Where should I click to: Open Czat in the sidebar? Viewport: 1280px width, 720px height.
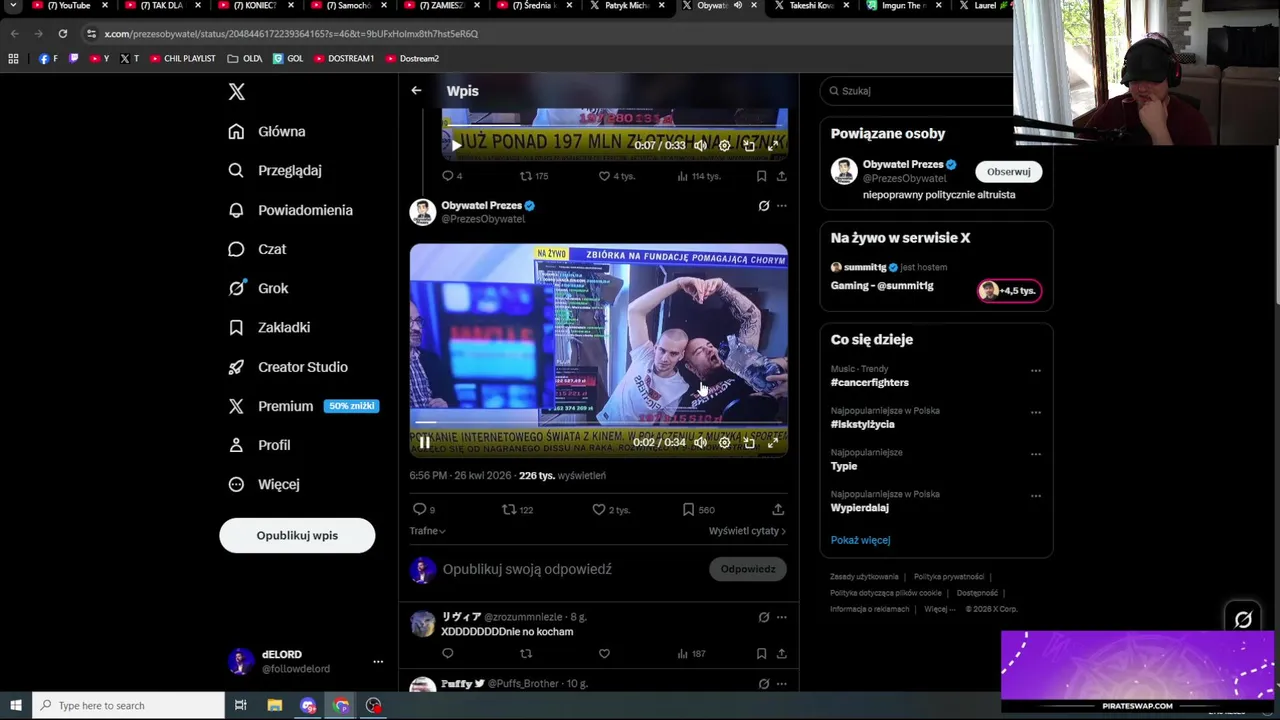(257, 249)
